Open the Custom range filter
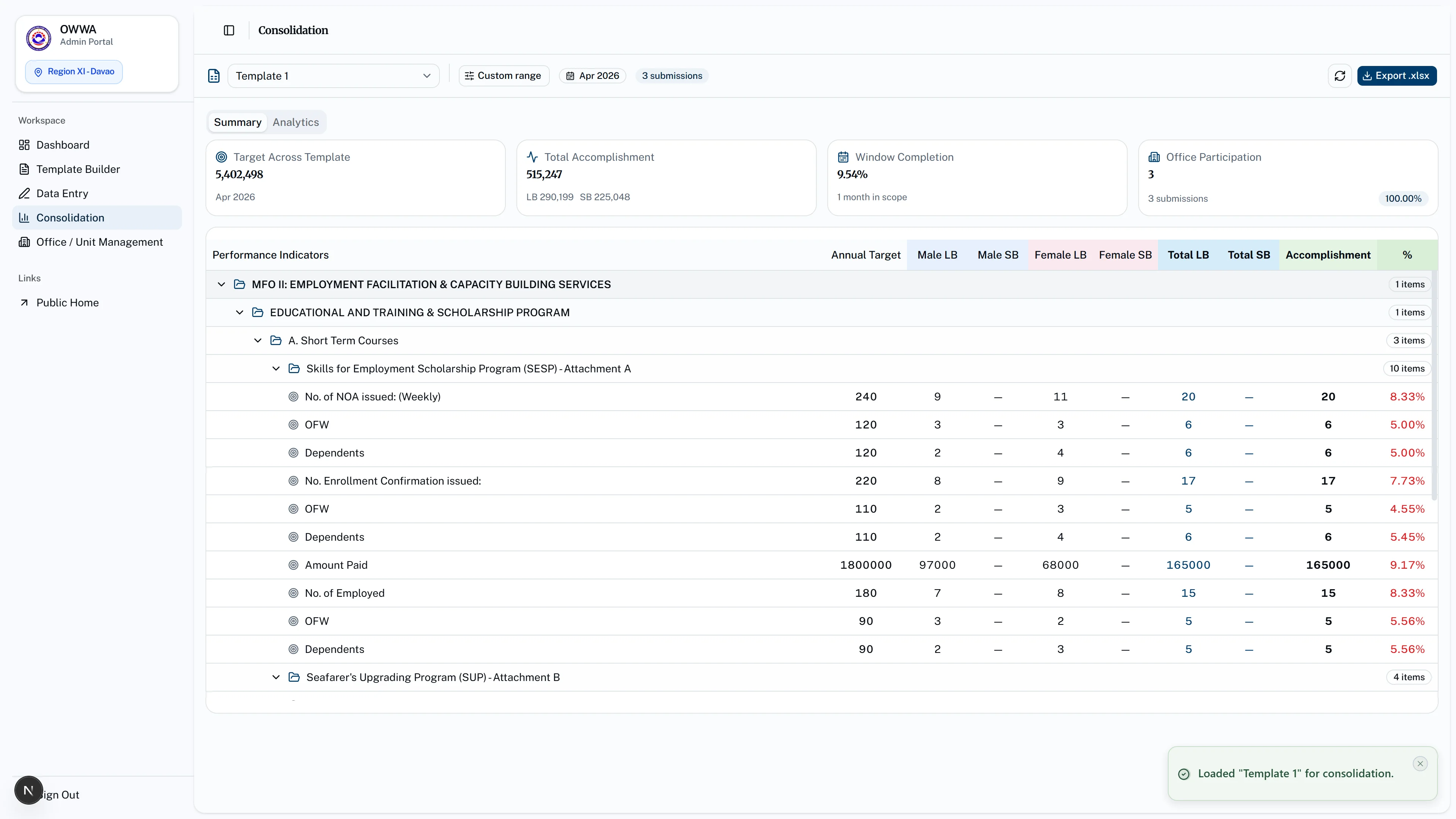Viewport: 1456px width, 819px height. coord(504,76)
